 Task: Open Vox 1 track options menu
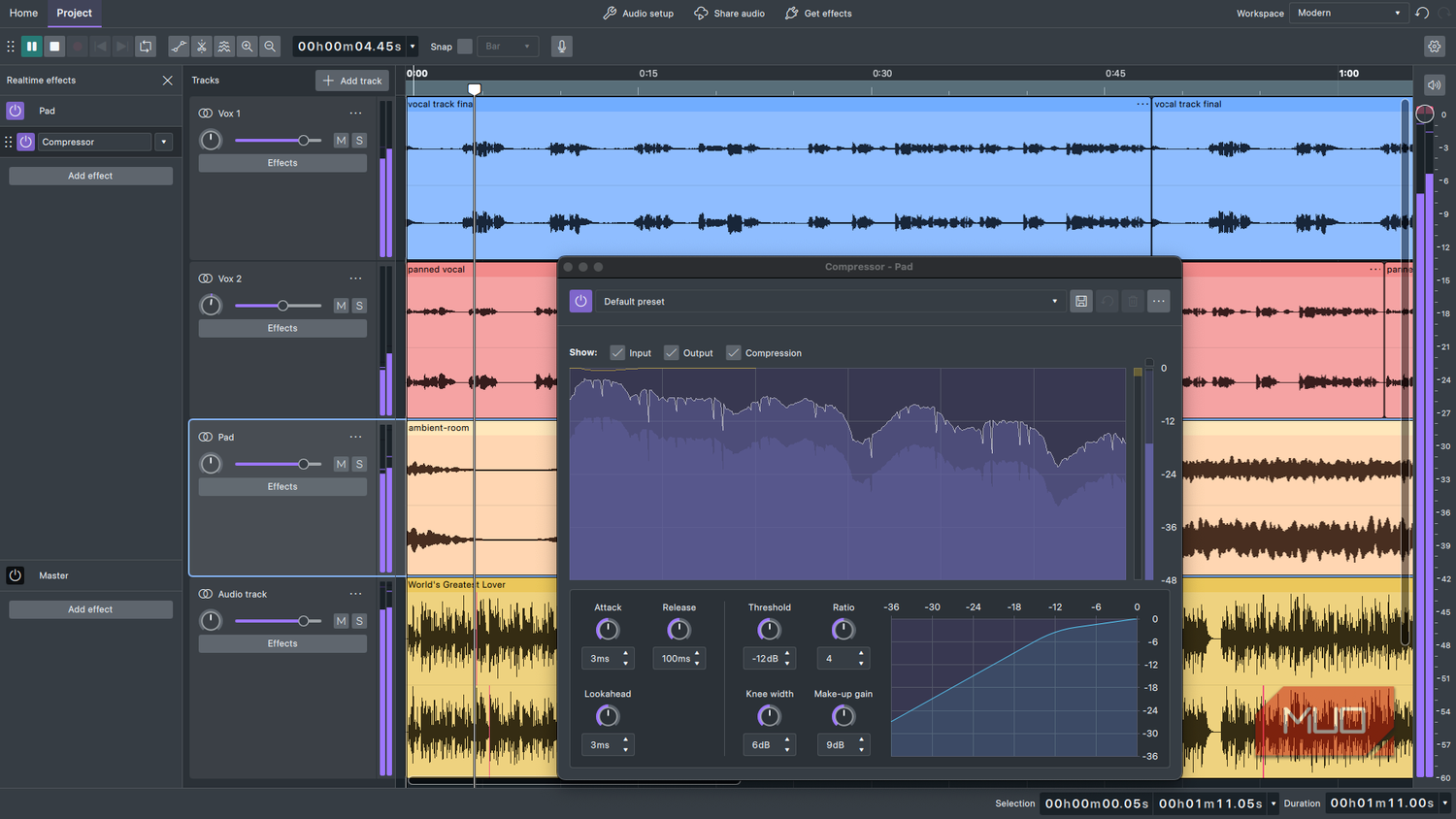point(355,114)
